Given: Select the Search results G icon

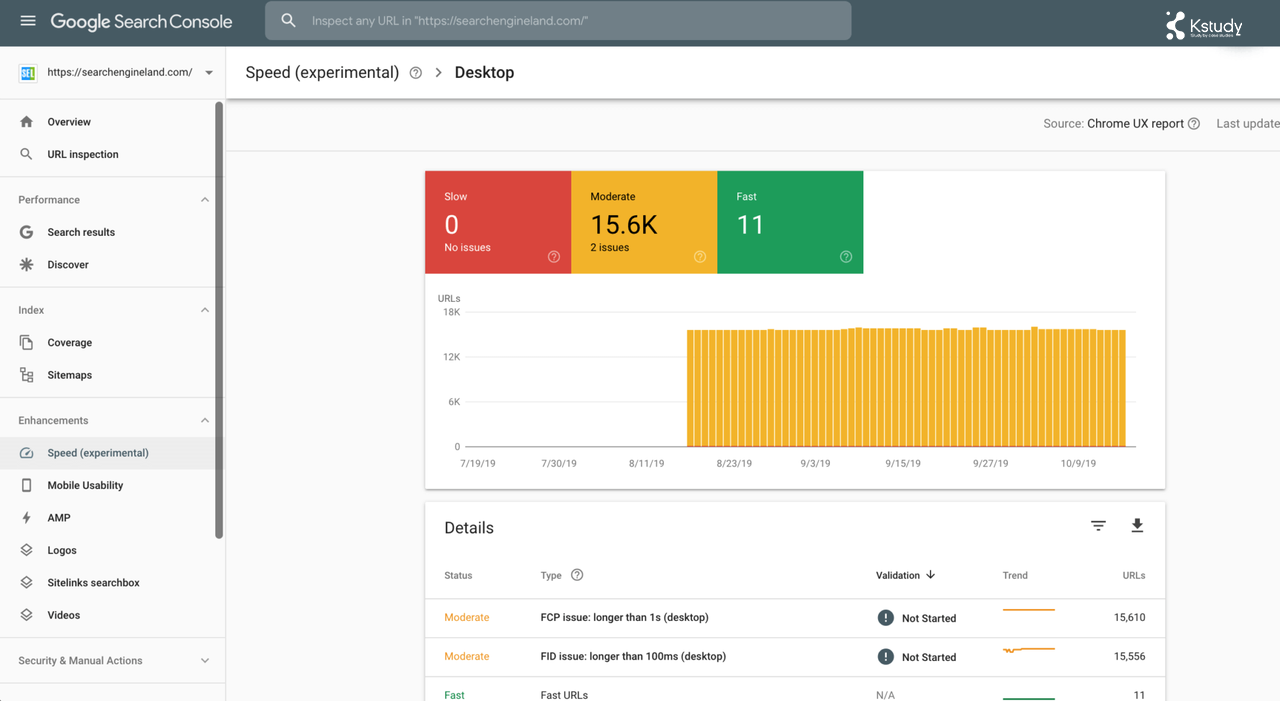Looking at the screenshot, I should tap(28, 231).
